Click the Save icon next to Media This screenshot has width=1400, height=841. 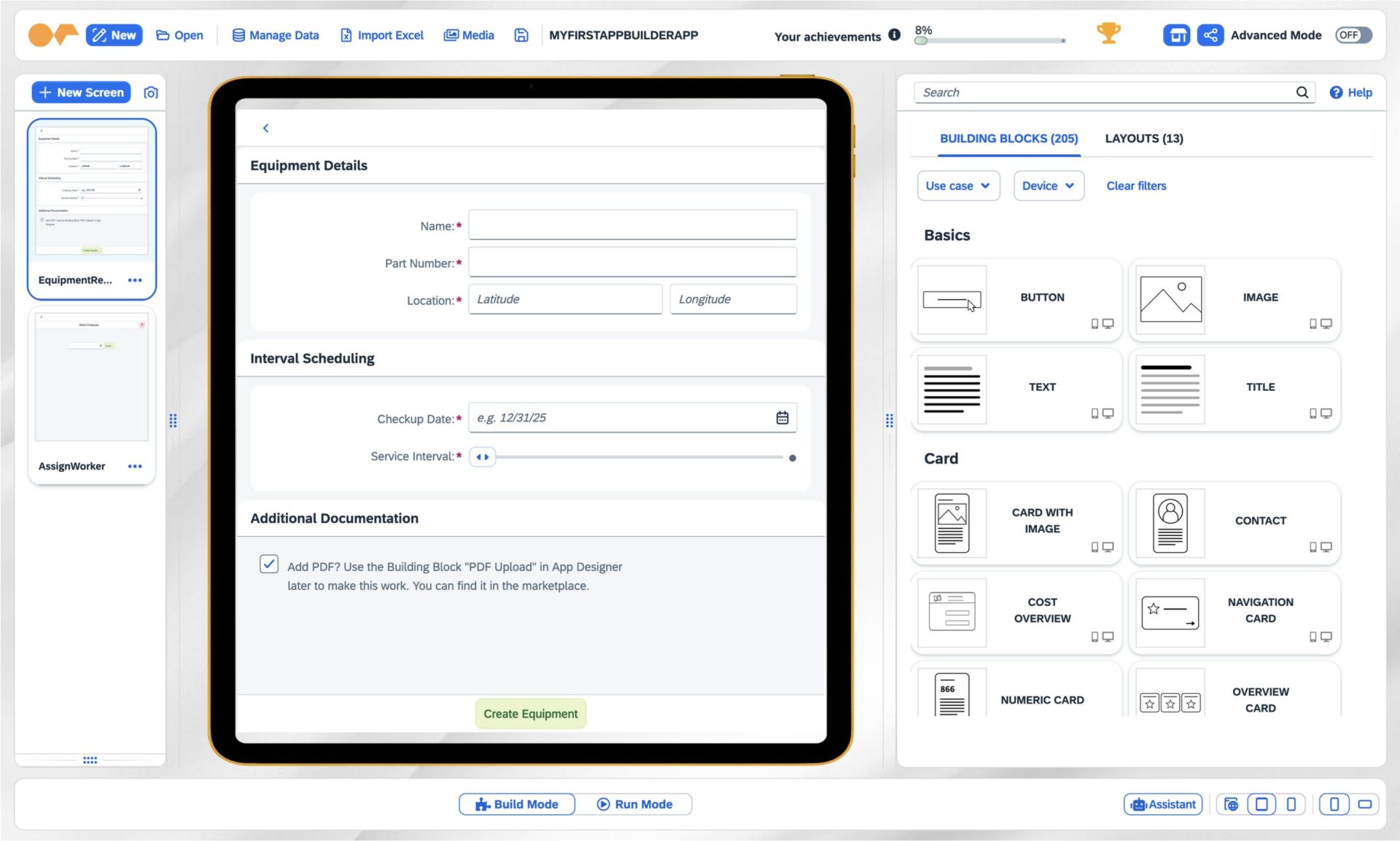521,34
